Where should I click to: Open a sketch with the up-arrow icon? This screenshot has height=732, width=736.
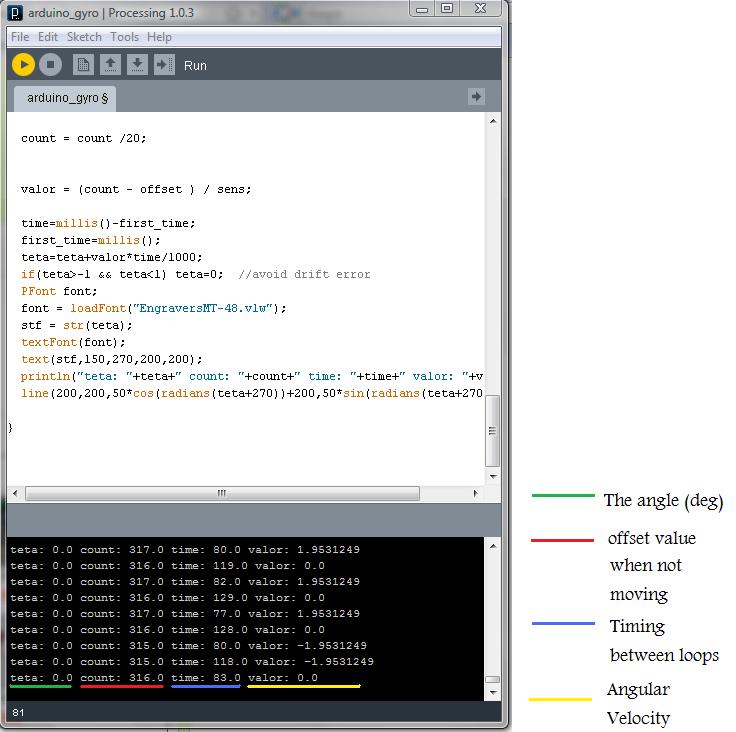(x=110, y=65)
